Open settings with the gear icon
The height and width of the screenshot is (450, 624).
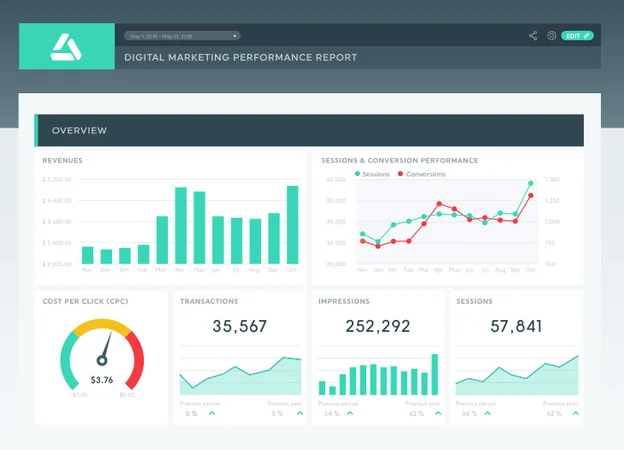point(551,36)
